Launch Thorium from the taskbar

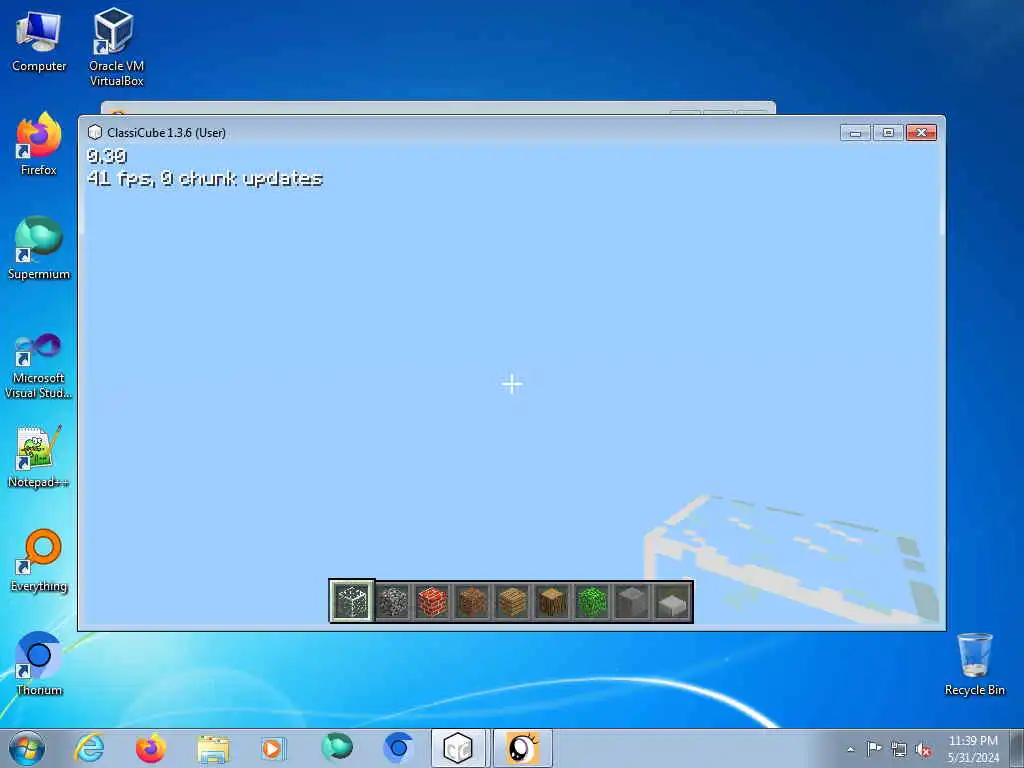tap(398, 748)
